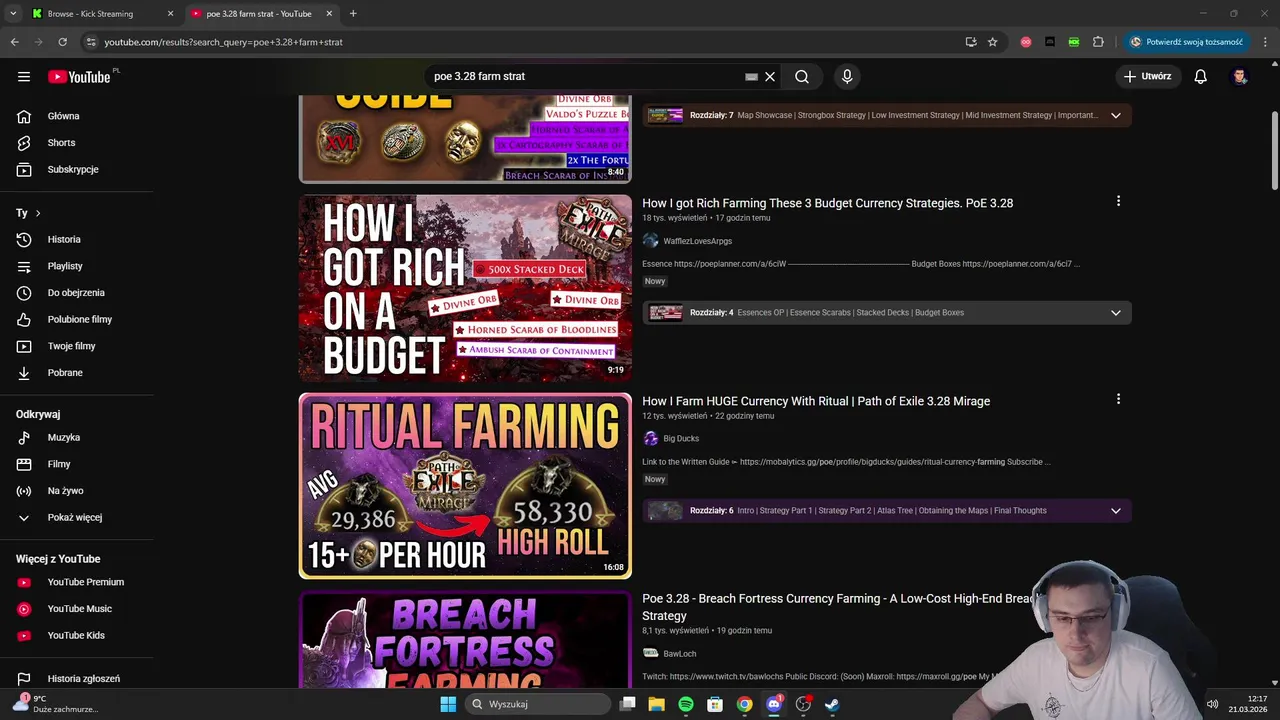Open YouTube Kids link
This screenshot has width=1280, height=720.
point(76,635)
